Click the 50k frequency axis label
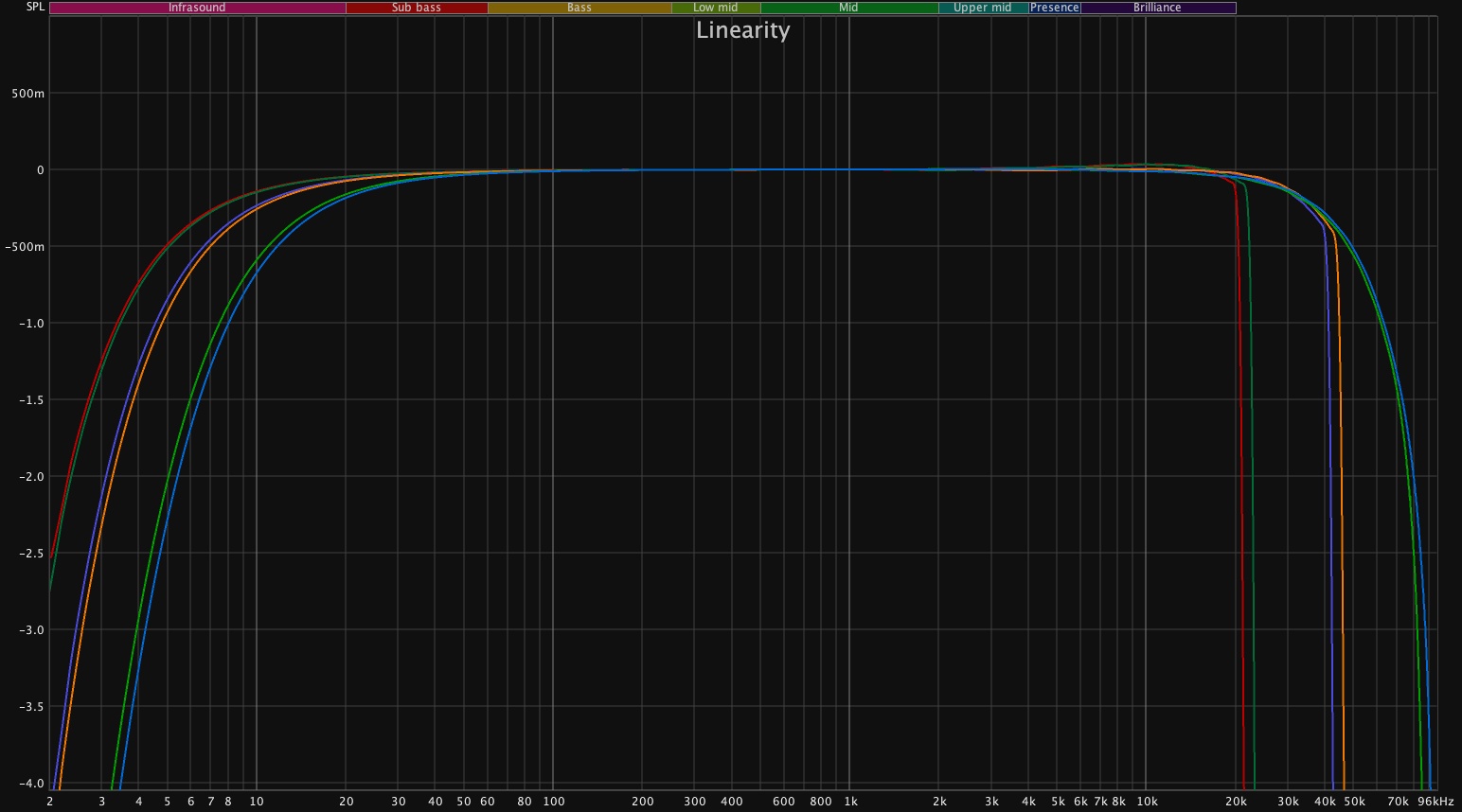Image resolution: width=1462 pixels, height=812 pixels. click(1354, 802)
